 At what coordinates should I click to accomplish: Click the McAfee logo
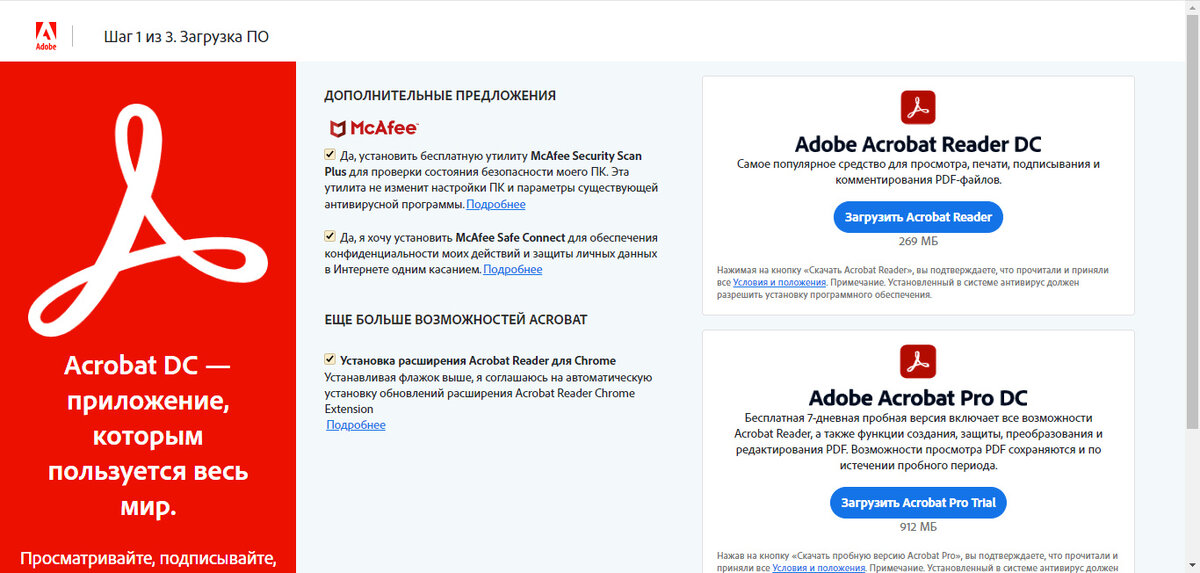(x=373, y=128)
